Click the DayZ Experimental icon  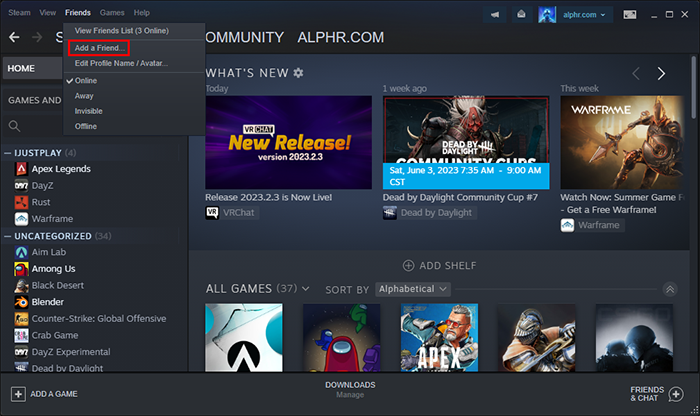click(21, 352)
